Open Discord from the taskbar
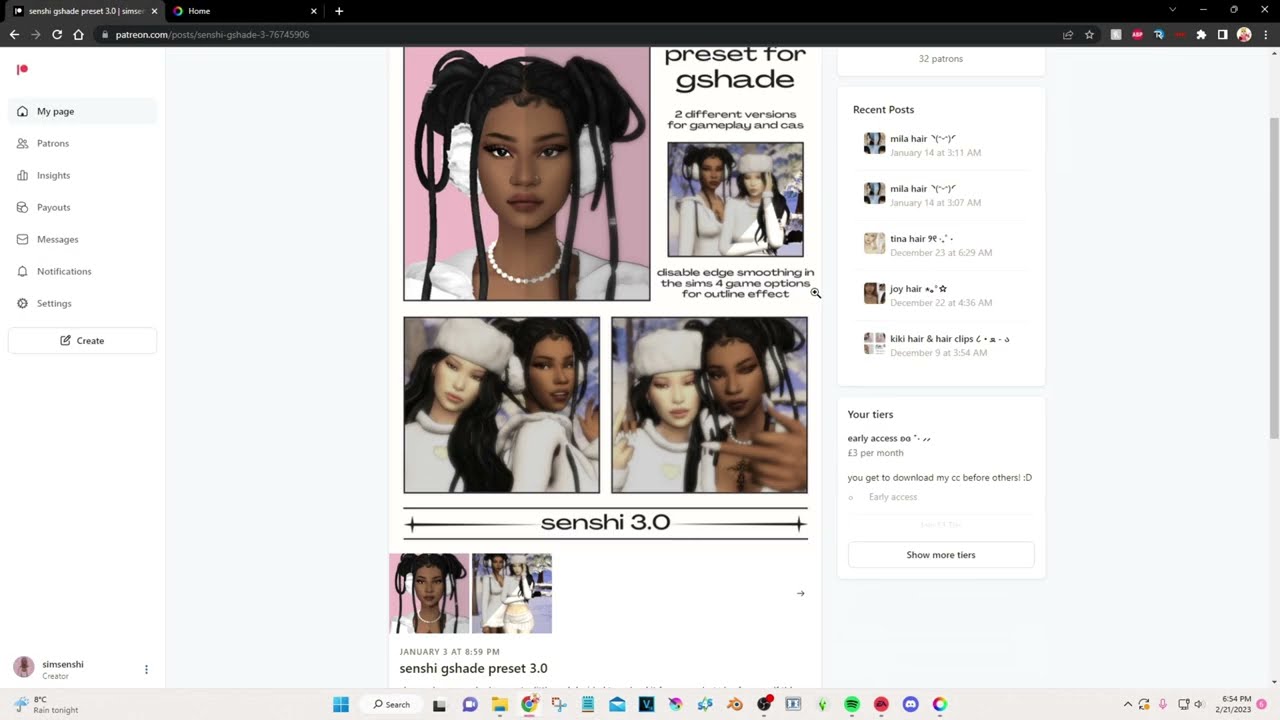1280x720 pixels. pos(910,704)
